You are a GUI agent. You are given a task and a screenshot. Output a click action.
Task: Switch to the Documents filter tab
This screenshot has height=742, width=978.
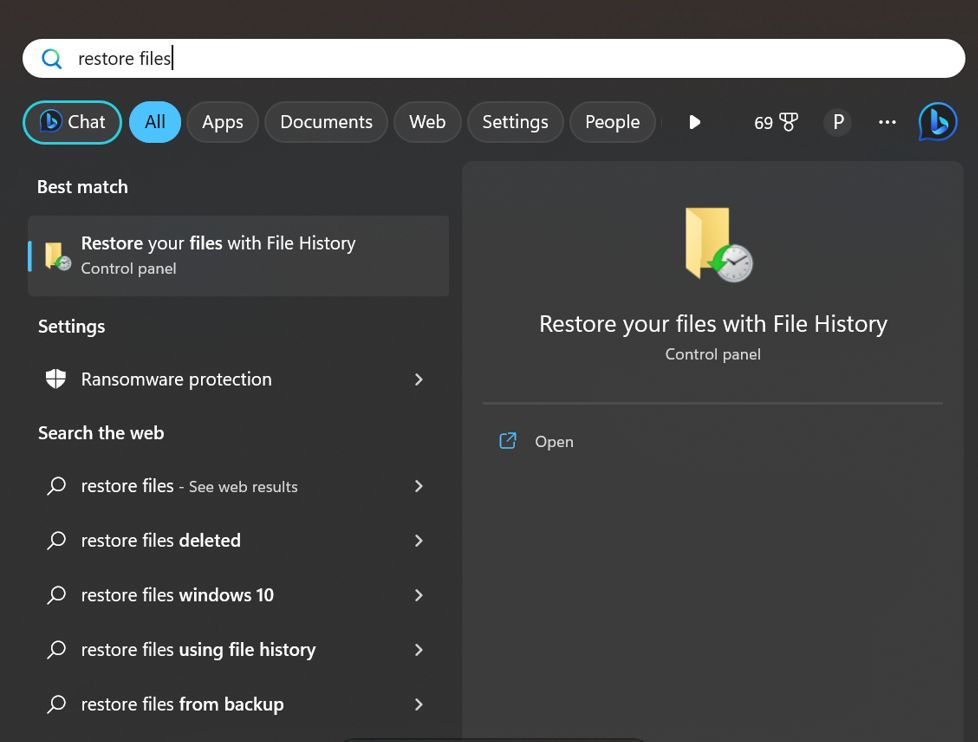pos(326,122)
